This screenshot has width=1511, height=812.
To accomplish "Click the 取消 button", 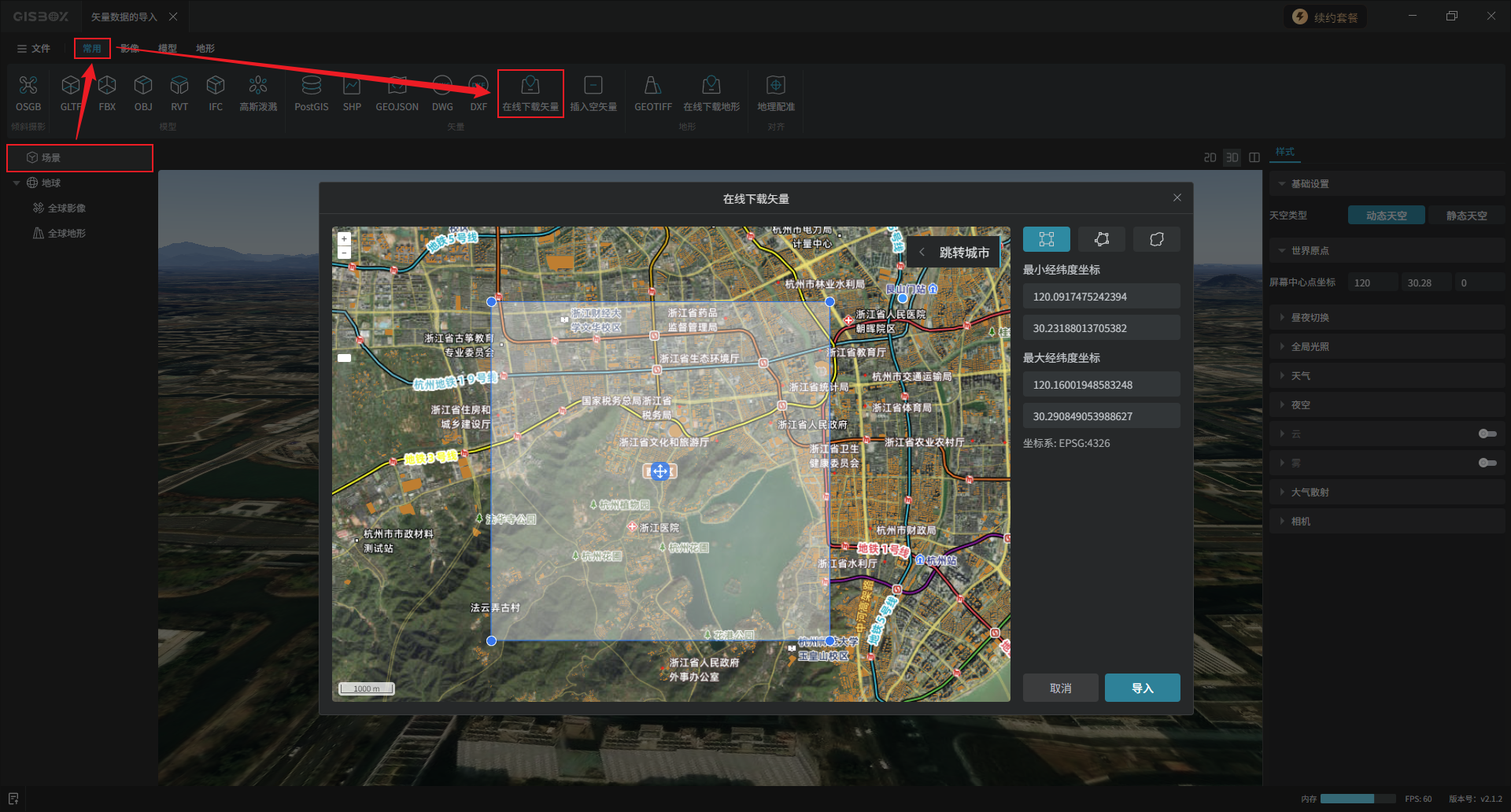I will click(1060, 688).
